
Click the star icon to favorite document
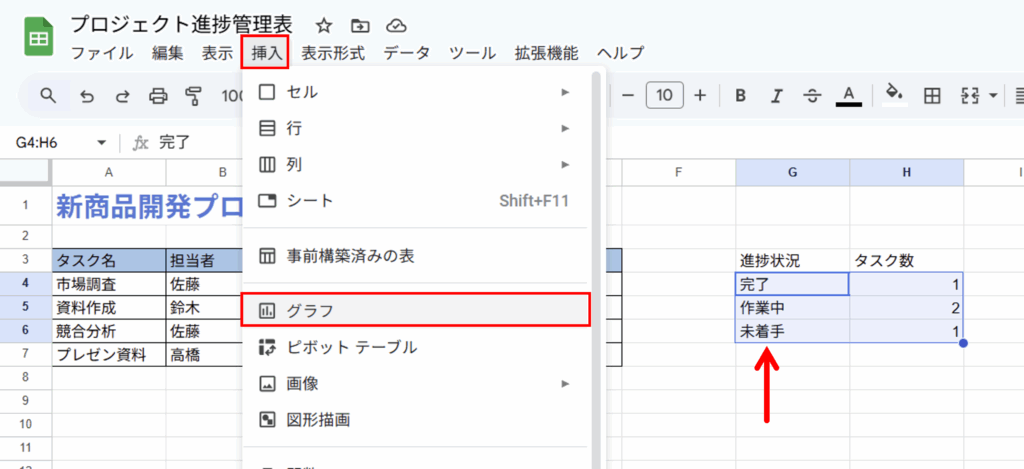324,26
